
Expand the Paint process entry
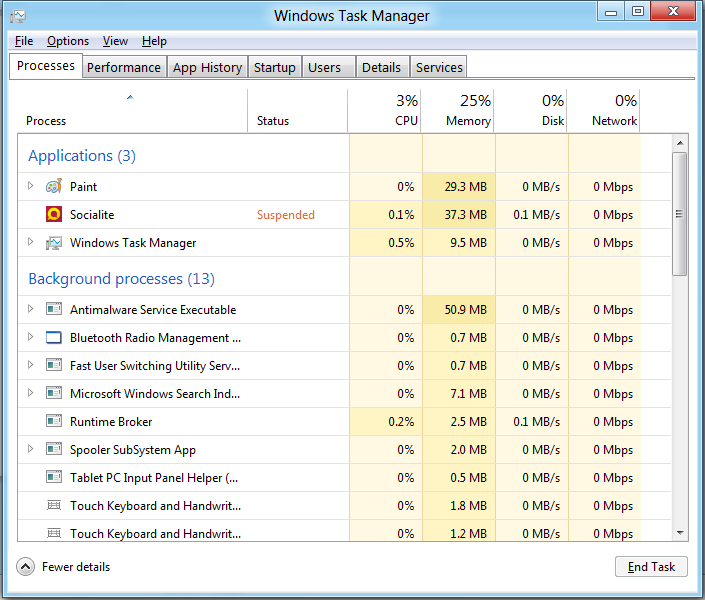[31, 187]
